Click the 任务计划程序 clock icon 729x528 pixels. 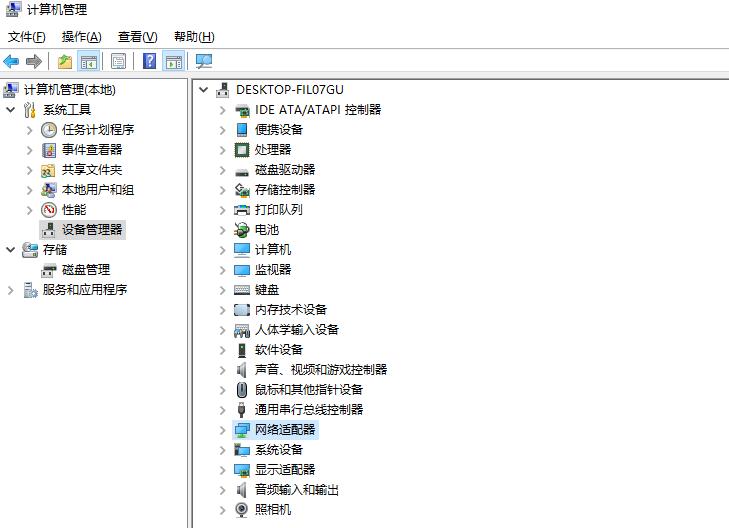coord(49,130)
